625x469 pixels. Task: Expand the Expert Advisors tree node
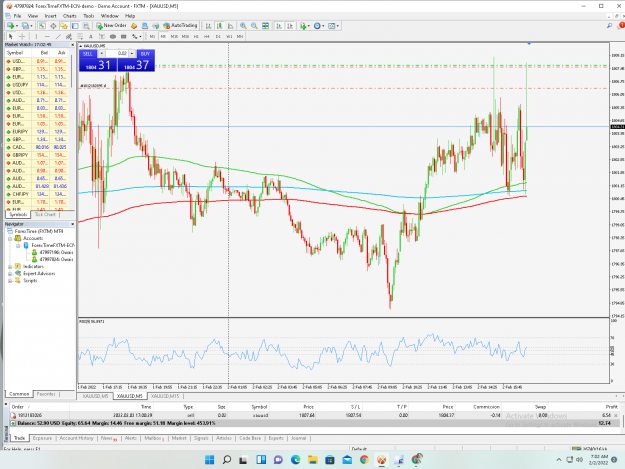(x=10, y=274)
